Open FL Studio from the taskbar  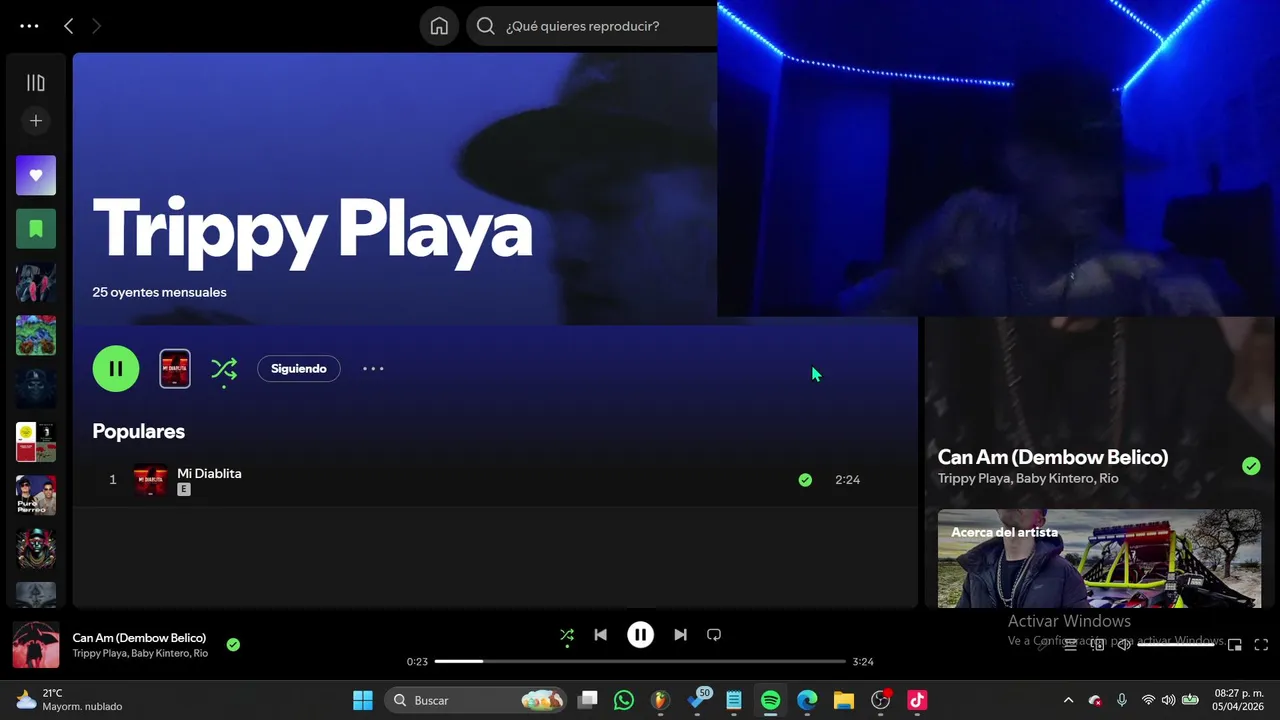pyautogui.click(x=660, y=700)
